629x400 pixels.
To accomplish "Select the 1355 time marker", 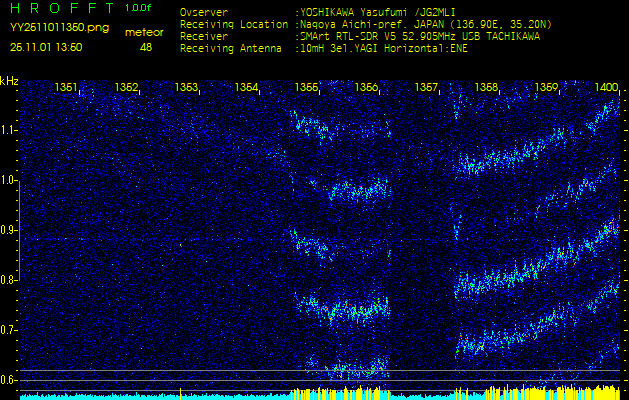I will coord(307,88).
